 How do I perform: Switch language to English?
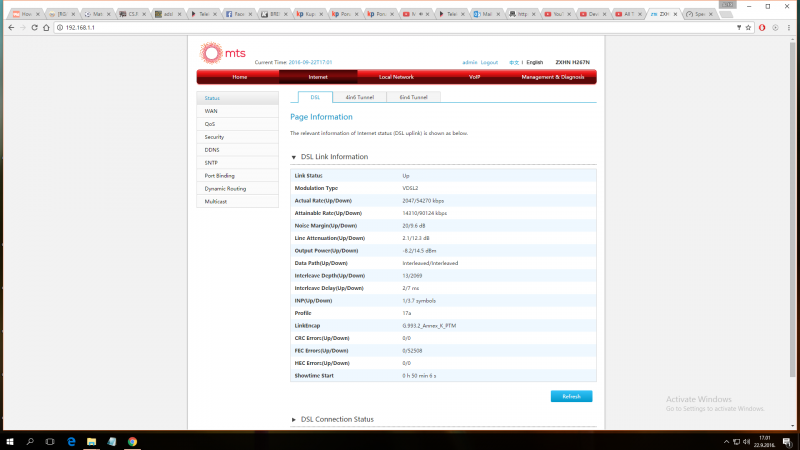(x=535, y=62)
